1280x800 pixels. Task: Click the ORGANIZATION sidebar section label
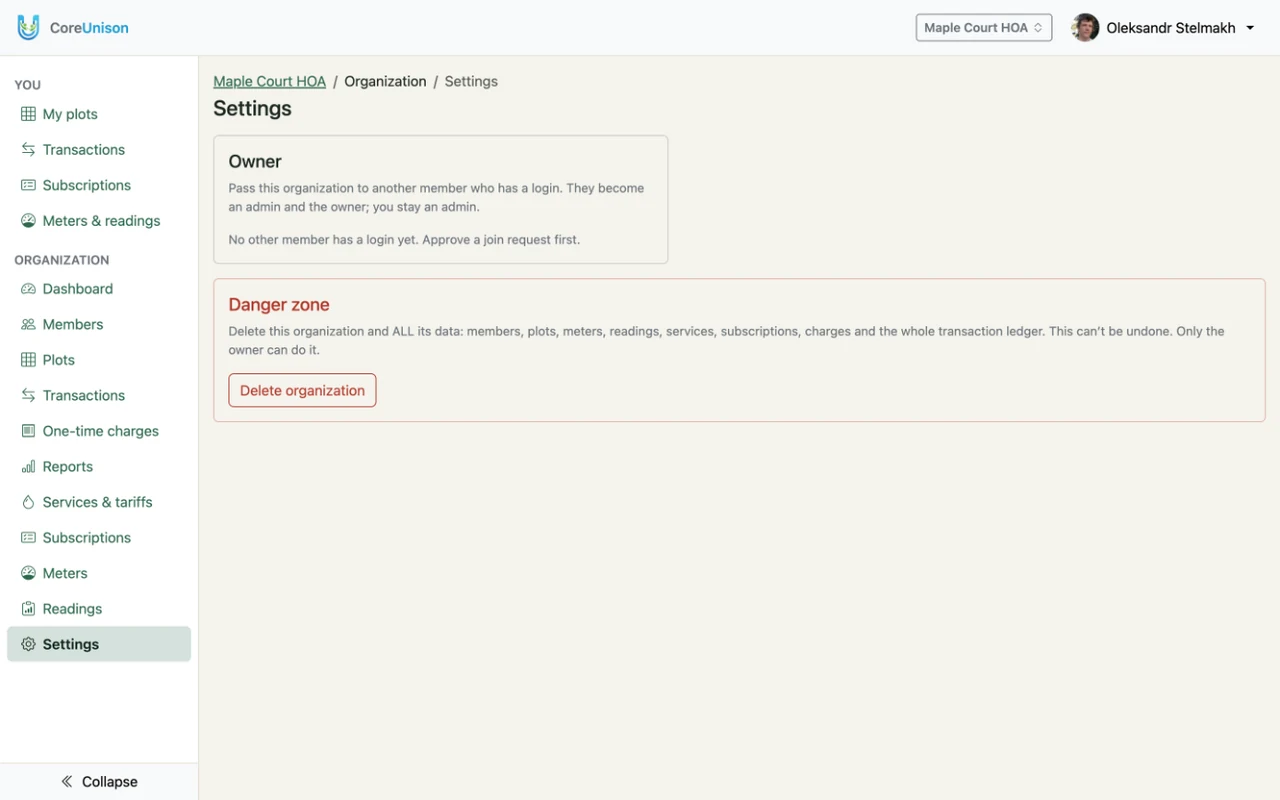tap(62, 260)
